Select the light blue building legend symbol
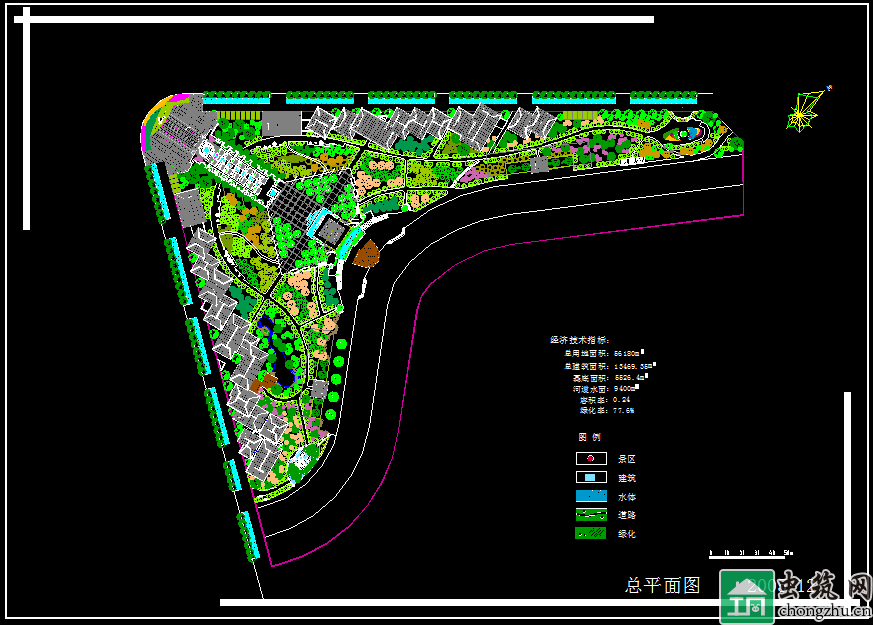This screenshot has height=625, width=873. pyautogui.click(x=591, y=478)
